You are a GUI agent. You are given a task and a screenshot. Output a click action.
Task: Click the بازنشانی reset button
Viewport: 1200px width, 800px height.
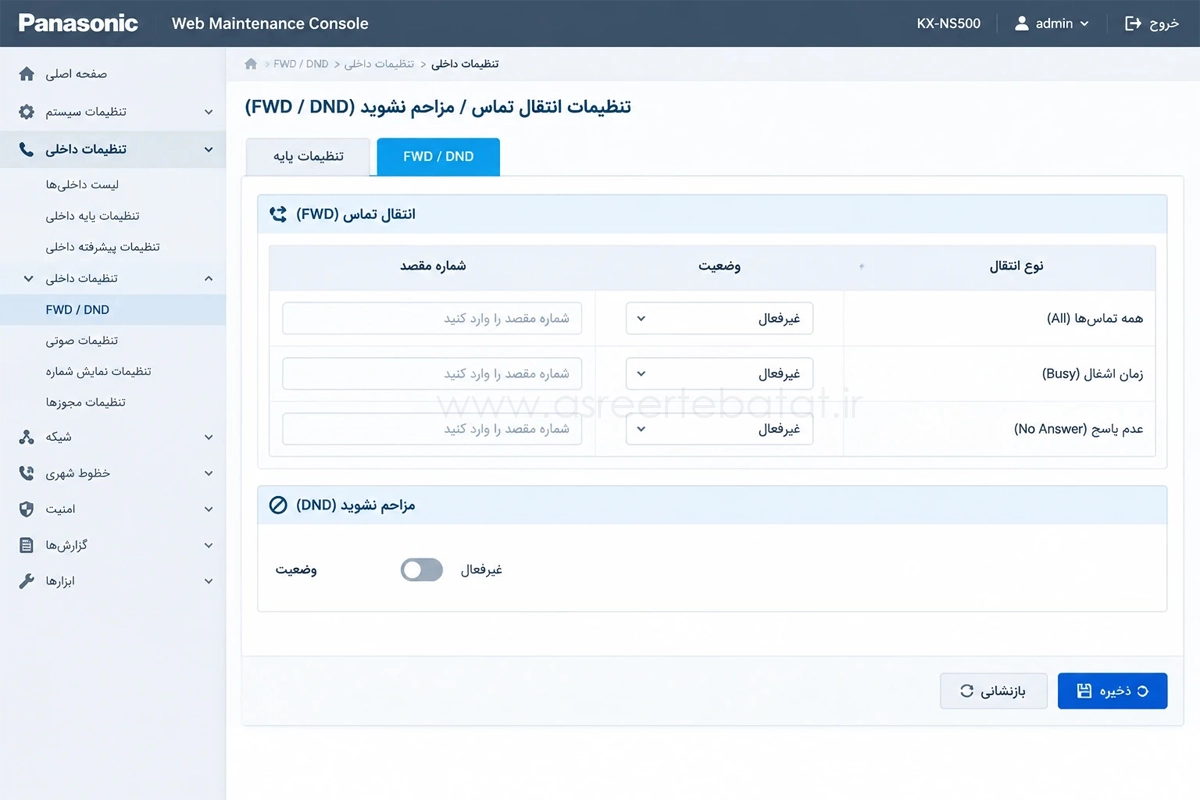993,691
